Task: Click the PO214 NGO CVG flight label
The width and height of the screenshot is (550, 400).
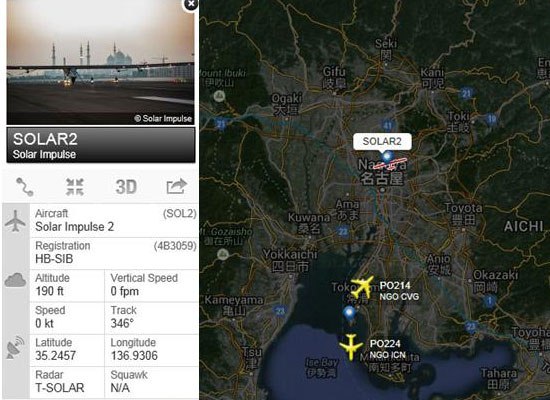Action: click(399, 291)
